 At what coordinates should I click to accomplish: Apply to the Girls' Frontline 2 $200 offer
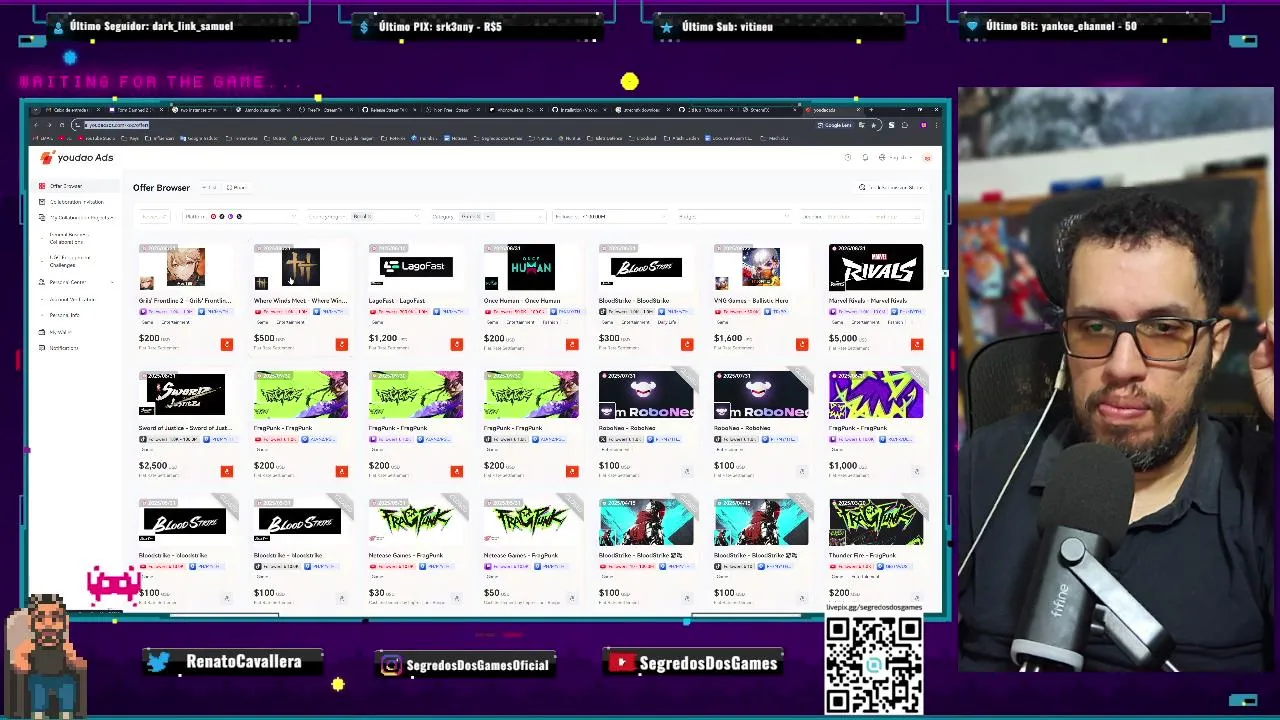tap(227, 344)
